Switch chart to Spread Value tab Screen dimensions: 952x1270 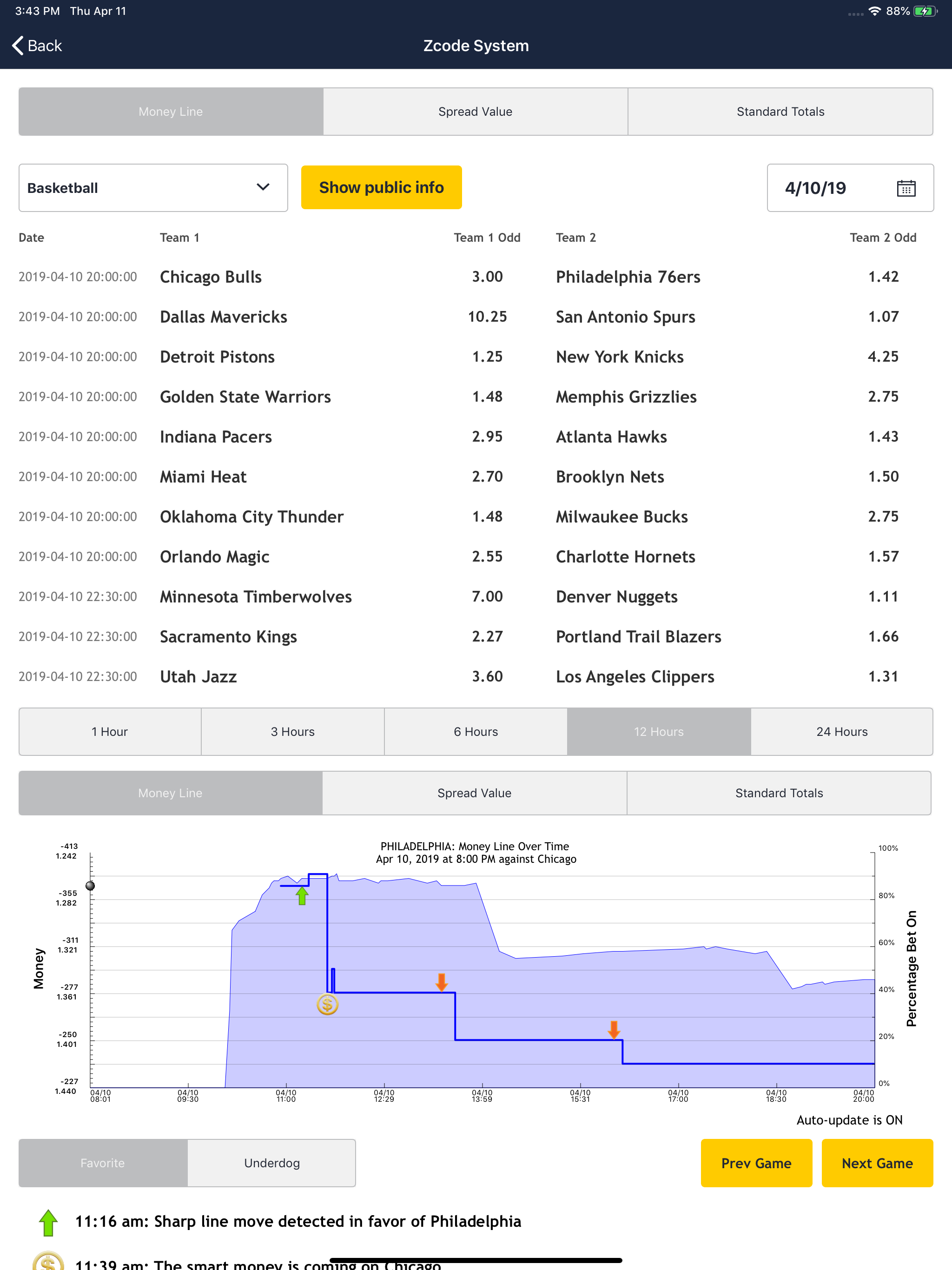(x=474, y=793)
